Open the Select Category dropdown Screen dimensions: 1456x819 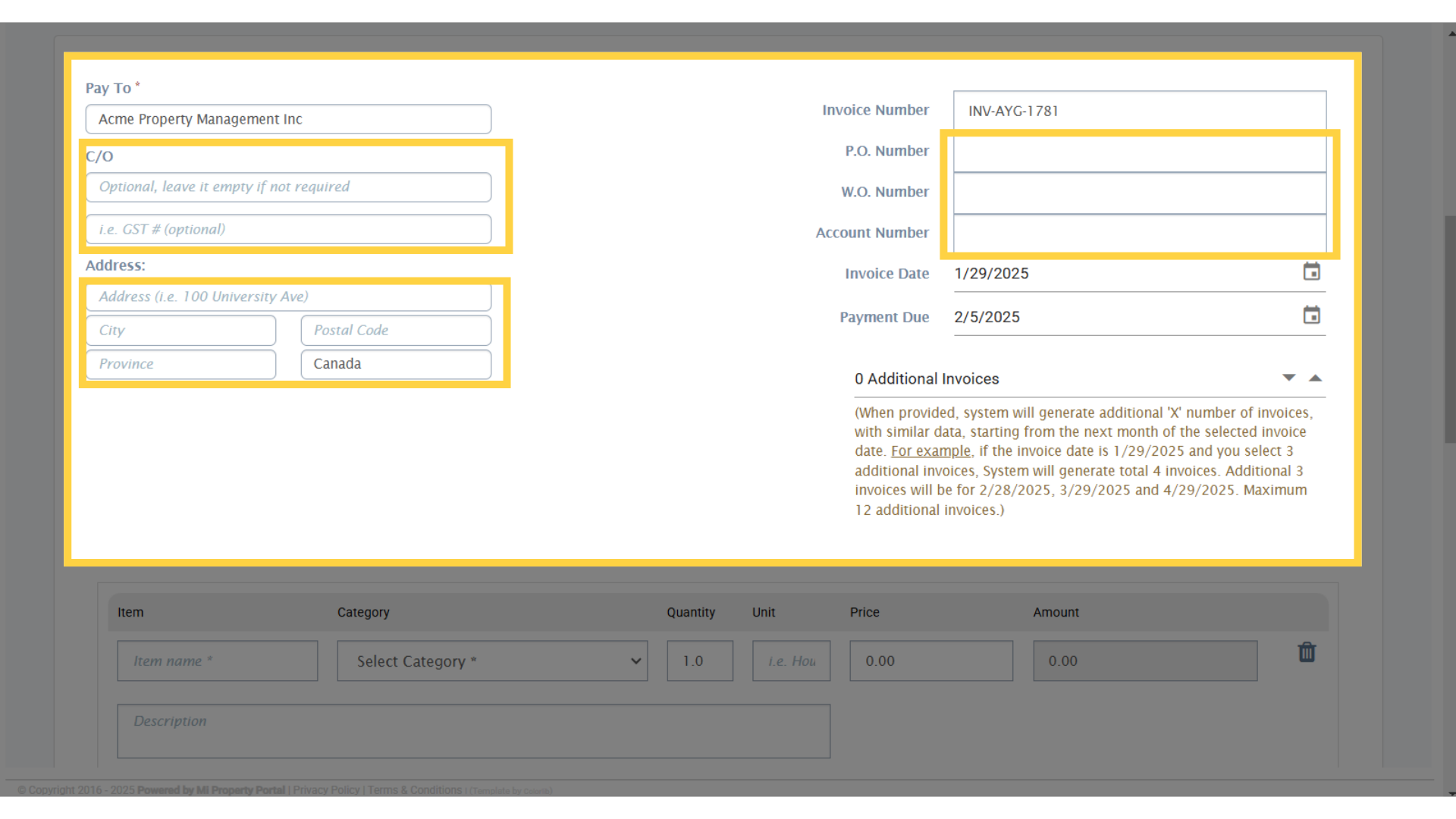coord(492,661)
